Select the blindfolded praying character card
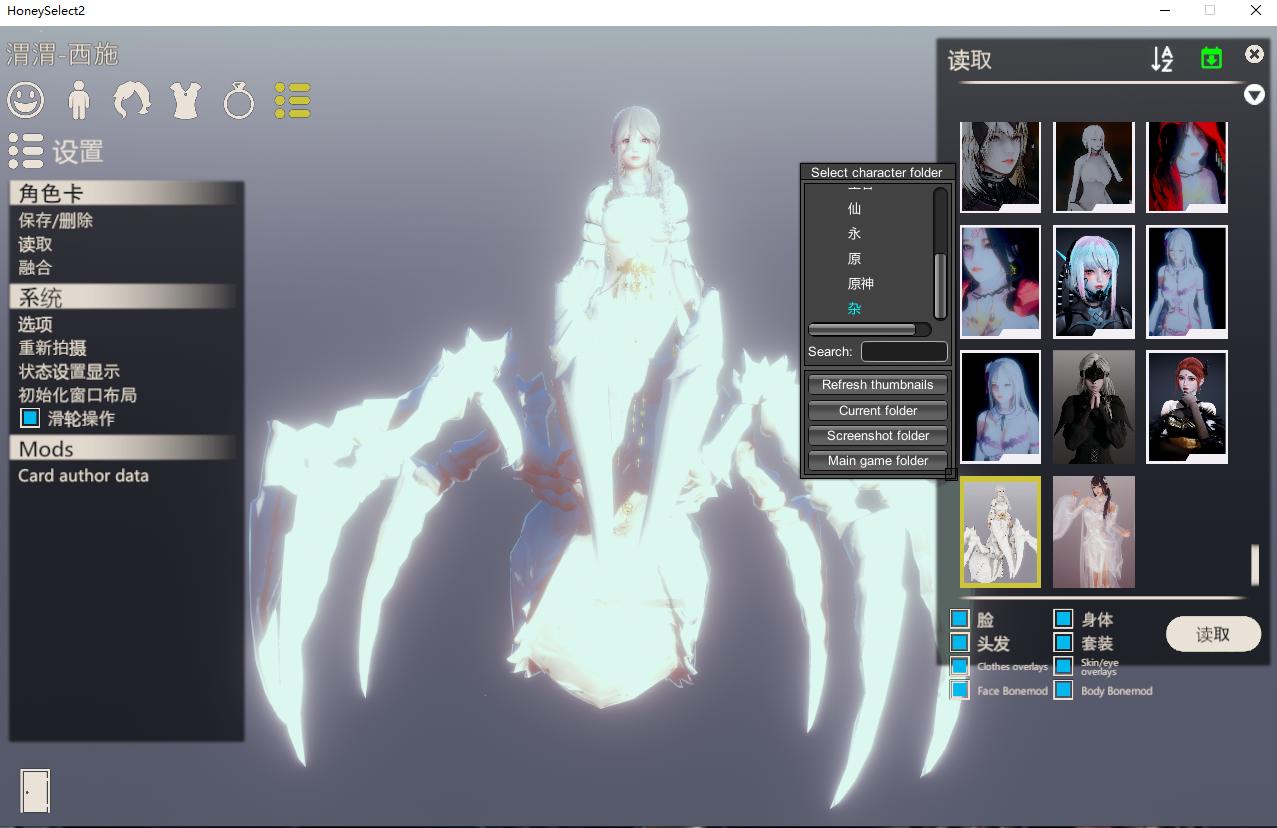Viewport: 1277px width, 828px height. pos(1094,407)
